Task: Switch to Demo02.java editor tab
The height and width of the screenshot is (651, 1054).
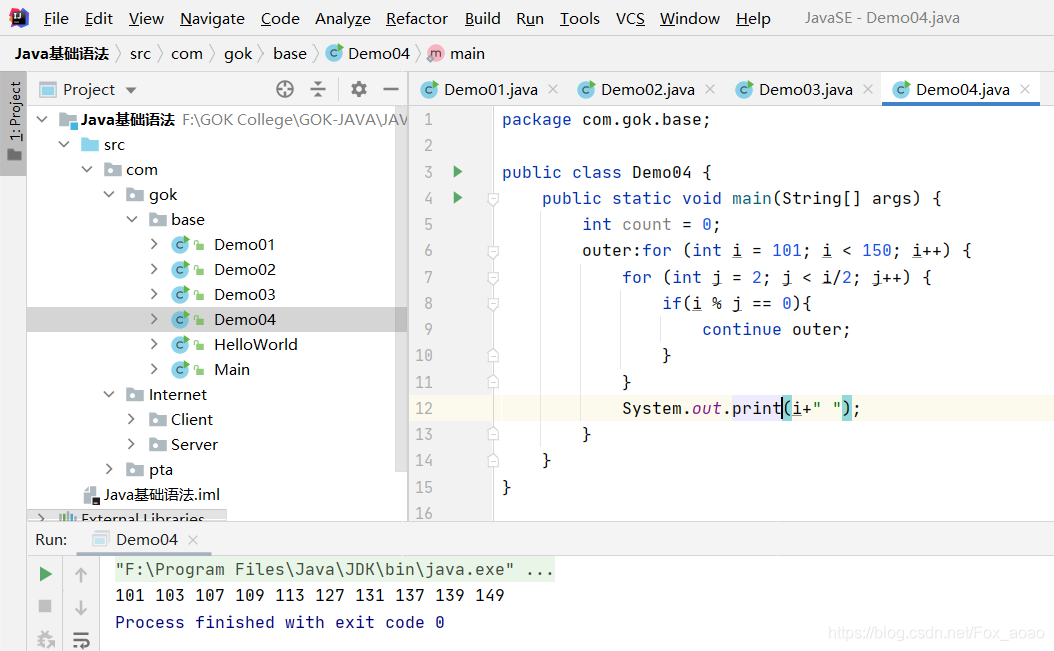Action: pos(647,89)
